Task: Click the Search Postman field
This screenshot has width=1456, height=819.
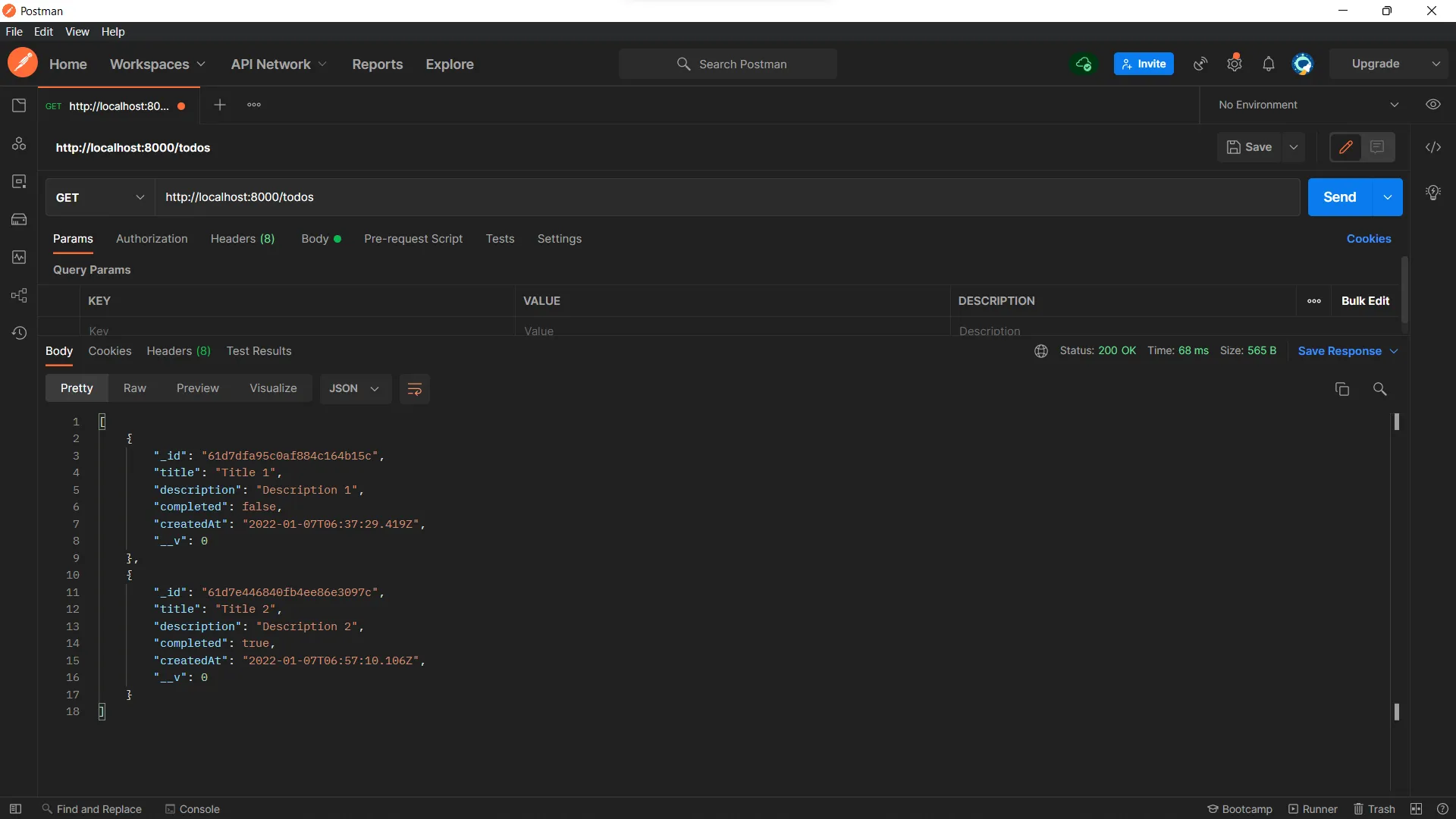Action: tap(728, 64)
